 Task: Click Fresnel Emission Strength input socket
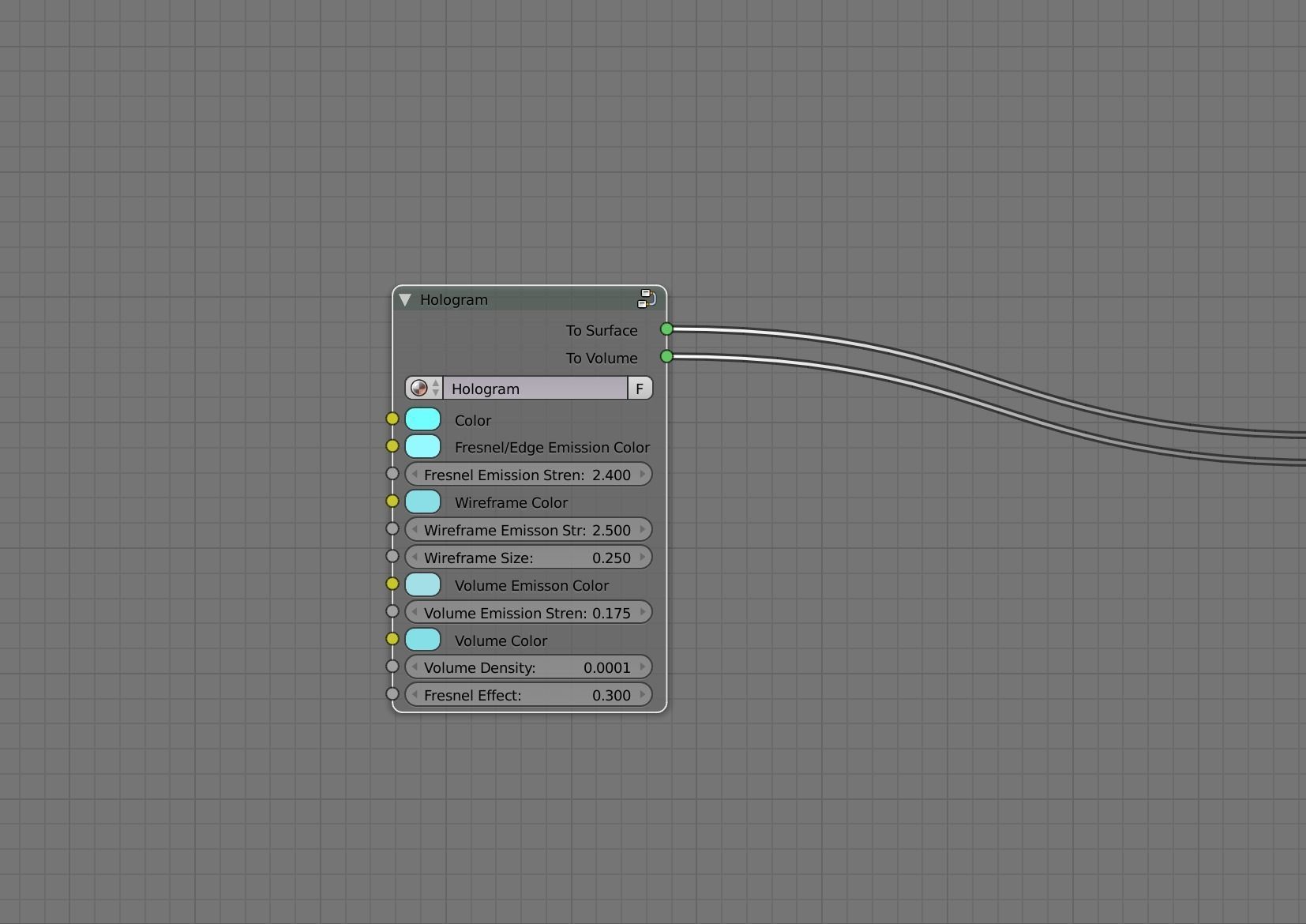[392, 474]
